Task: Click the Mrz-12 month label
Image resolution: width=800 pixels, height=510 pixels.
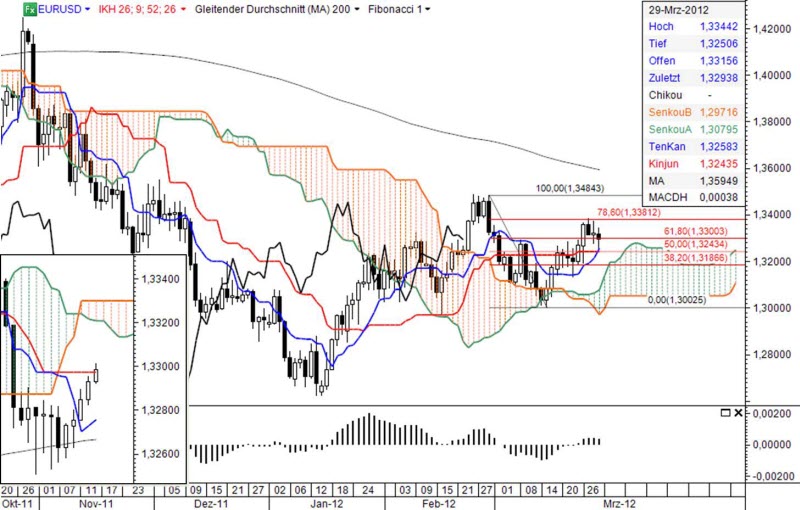Action: (x=619, y=503)
